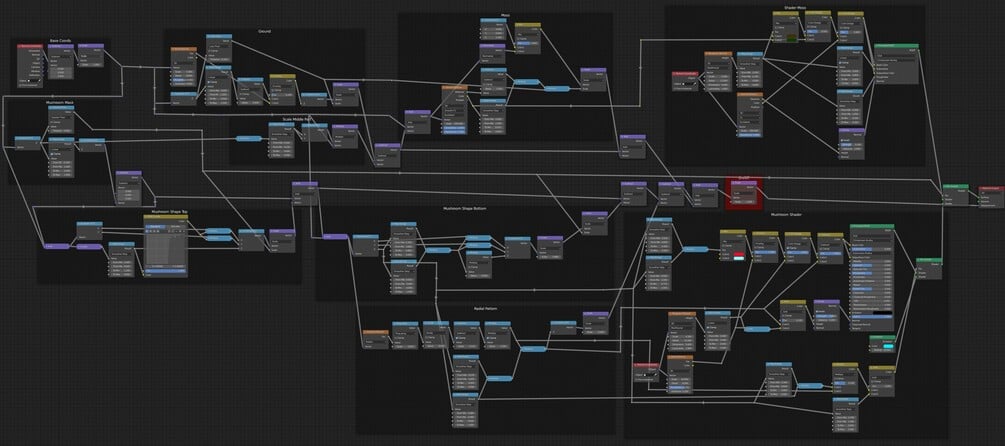
Task: Open operation dropdown in On/Off frame node
Action: pyautogui.click(x=744, y=193)
